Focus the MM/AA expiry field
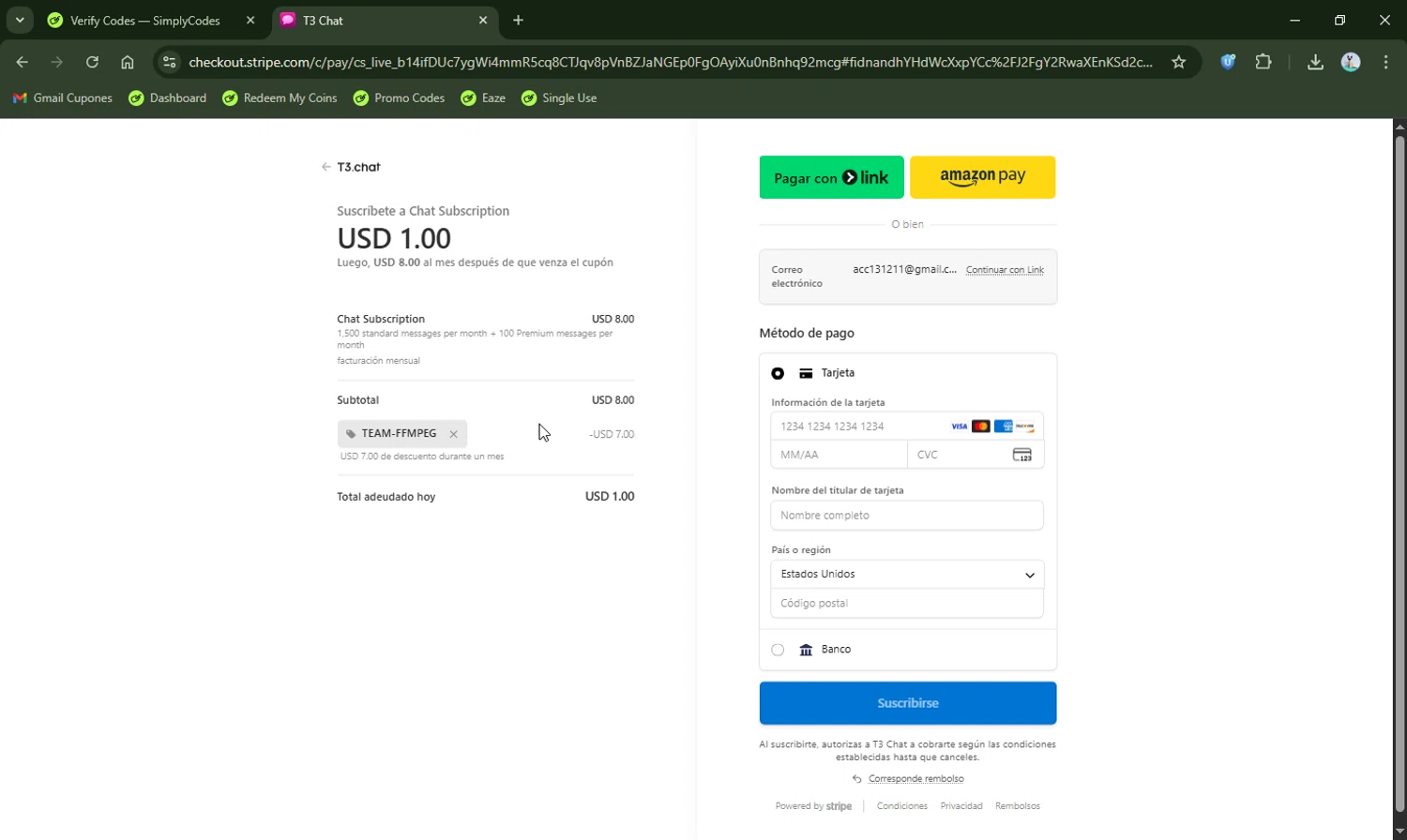Screen dimensions: 1407x840 point(839,455)
